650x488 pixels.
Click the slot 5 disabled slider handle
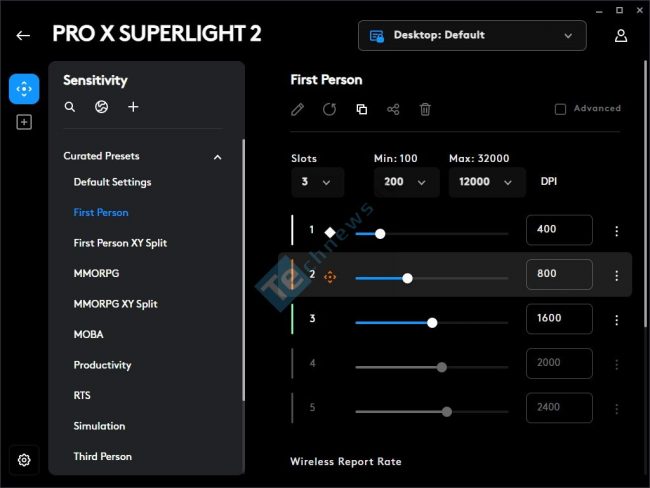[x=447, y=412]
